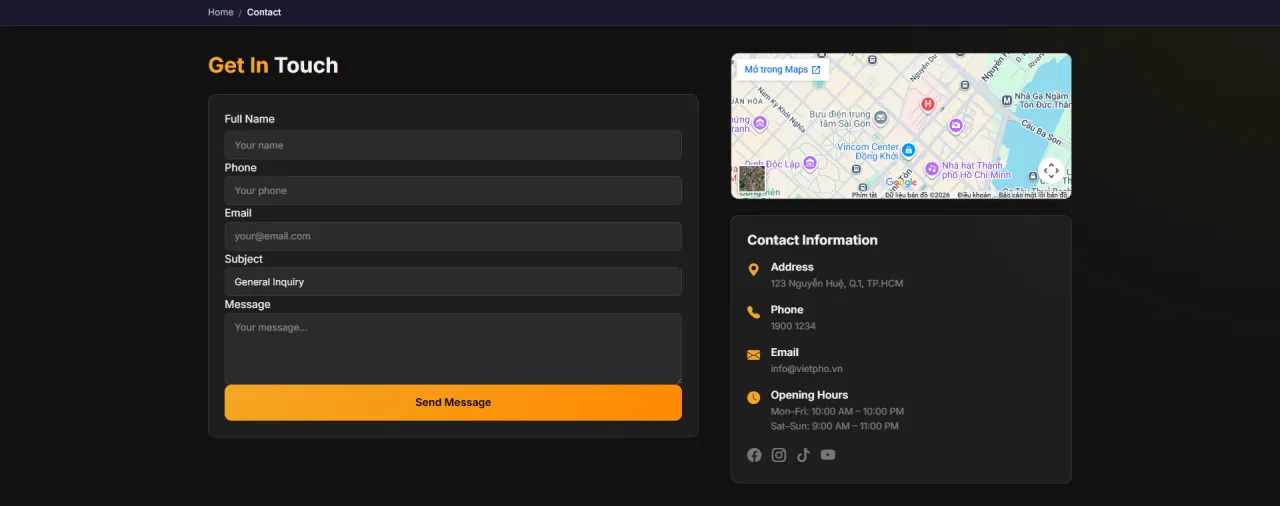Click the Contact Information heading
The width and height of the screenshot is (1280, 506).
[x=812, y=240]
